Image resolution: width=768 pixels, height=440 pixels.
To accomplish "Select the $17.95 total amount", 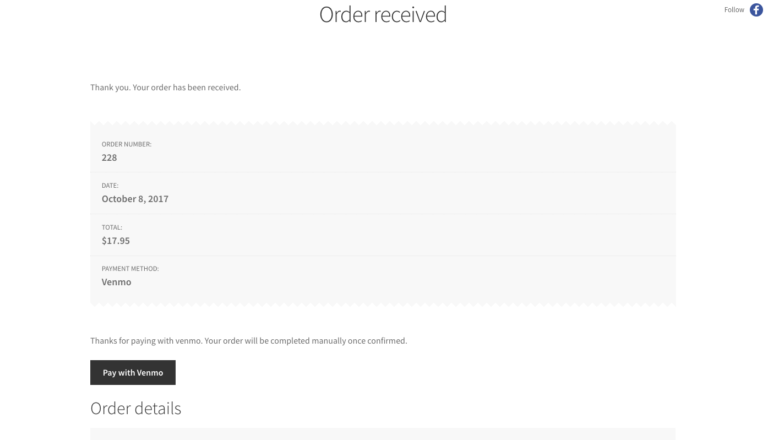I will (116, 241).
